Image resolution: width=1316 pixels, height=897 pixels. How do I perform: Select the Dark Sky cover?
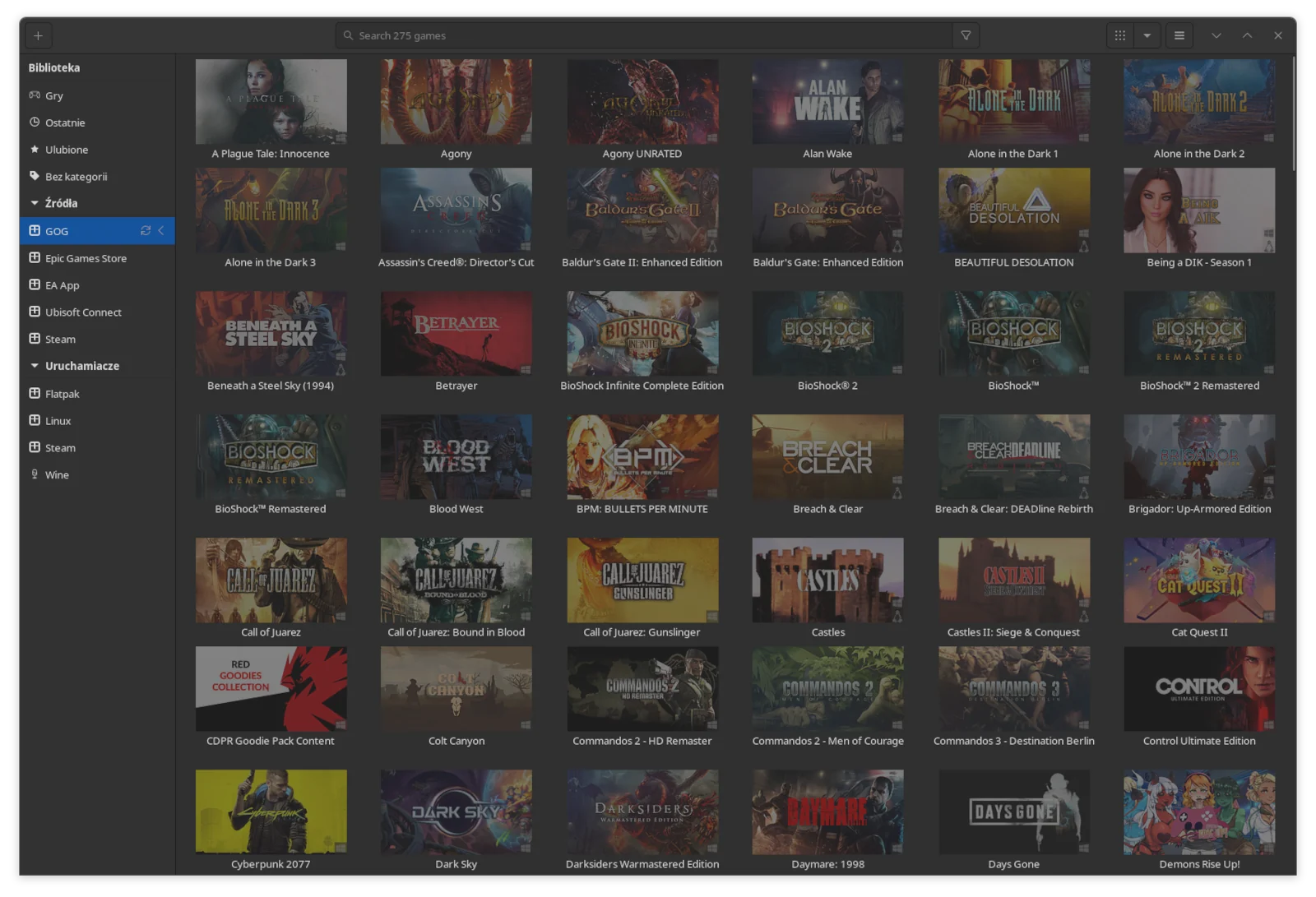pos(456,812)
